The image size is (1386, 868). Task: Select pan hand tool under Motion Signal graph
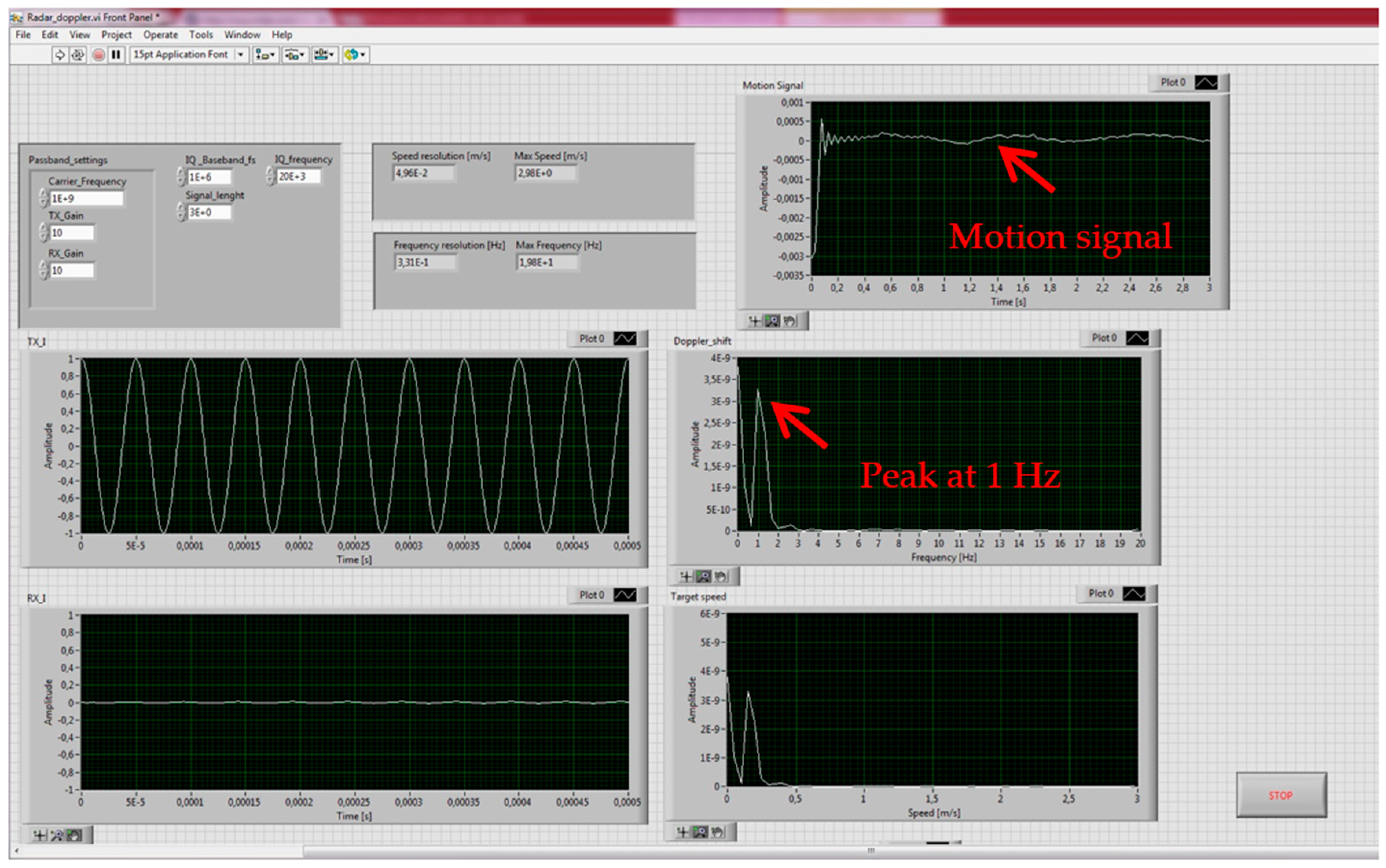click(x=790, y=321)
